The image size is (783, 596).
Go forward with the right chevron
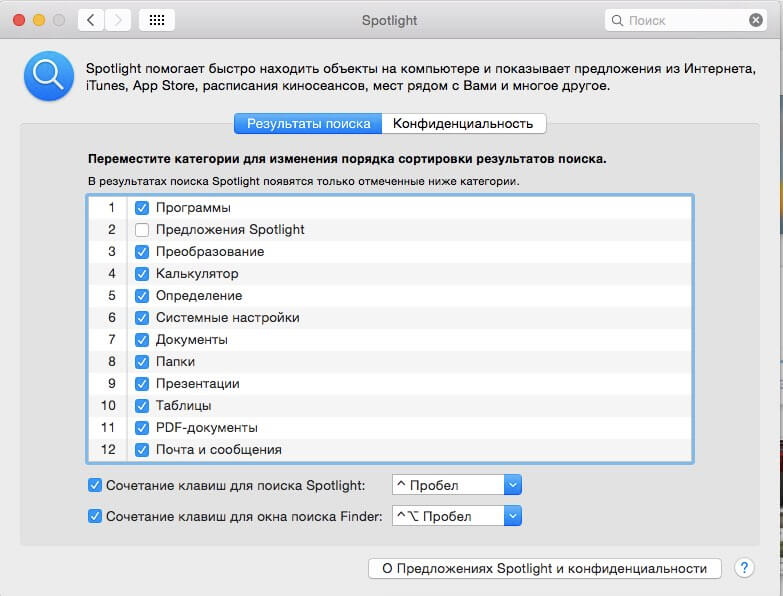tap(118, 20)
